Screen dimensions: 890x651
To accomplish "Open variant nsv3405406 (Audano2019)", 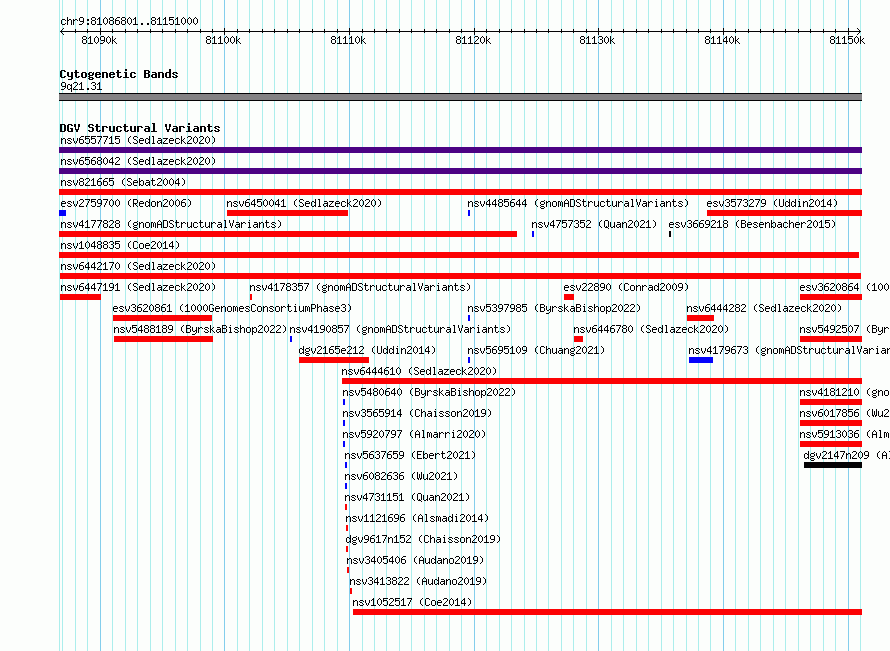I will point(415,560).
